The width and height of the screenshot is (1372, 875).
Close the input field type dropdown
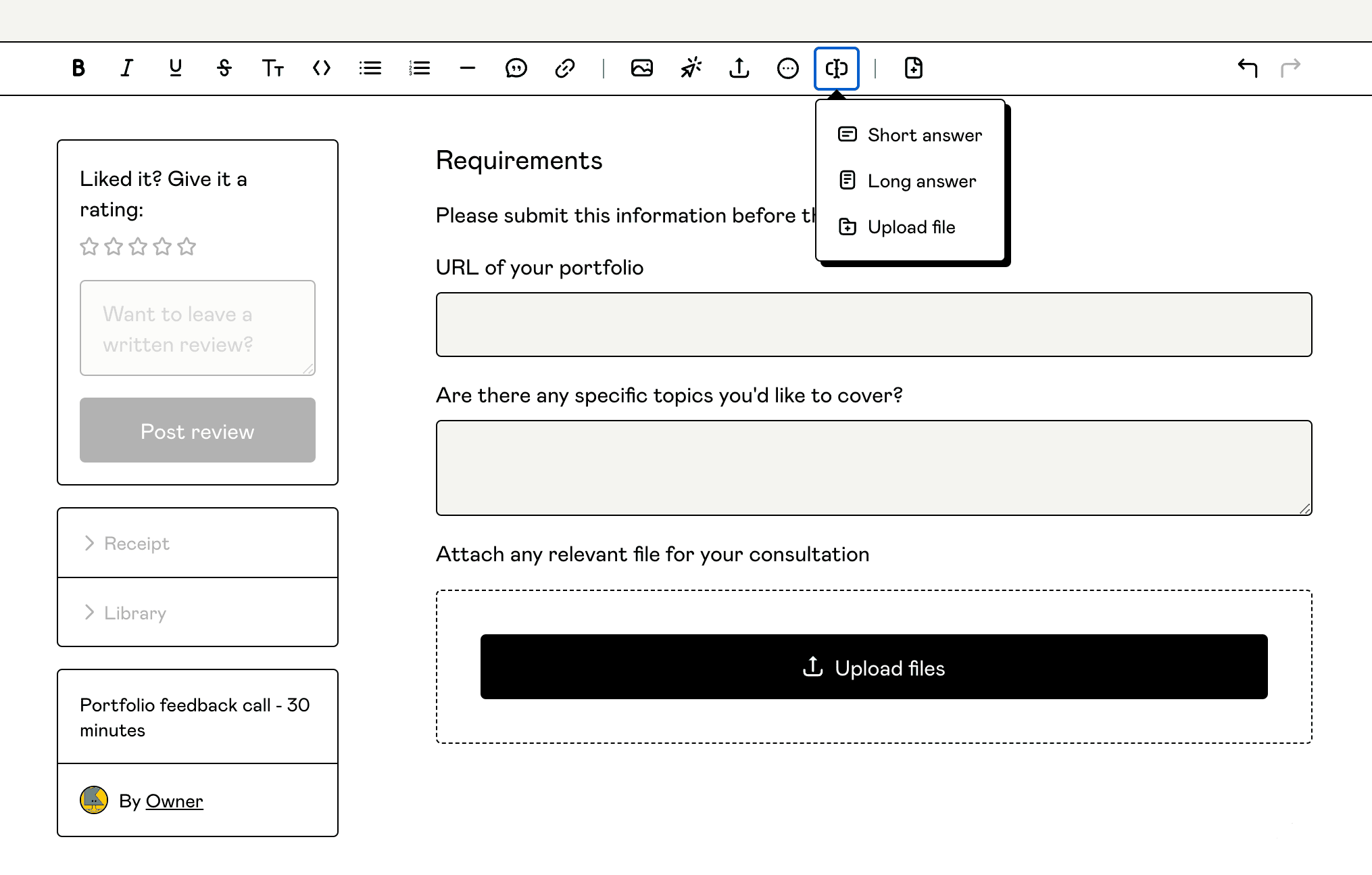point(836,68)
